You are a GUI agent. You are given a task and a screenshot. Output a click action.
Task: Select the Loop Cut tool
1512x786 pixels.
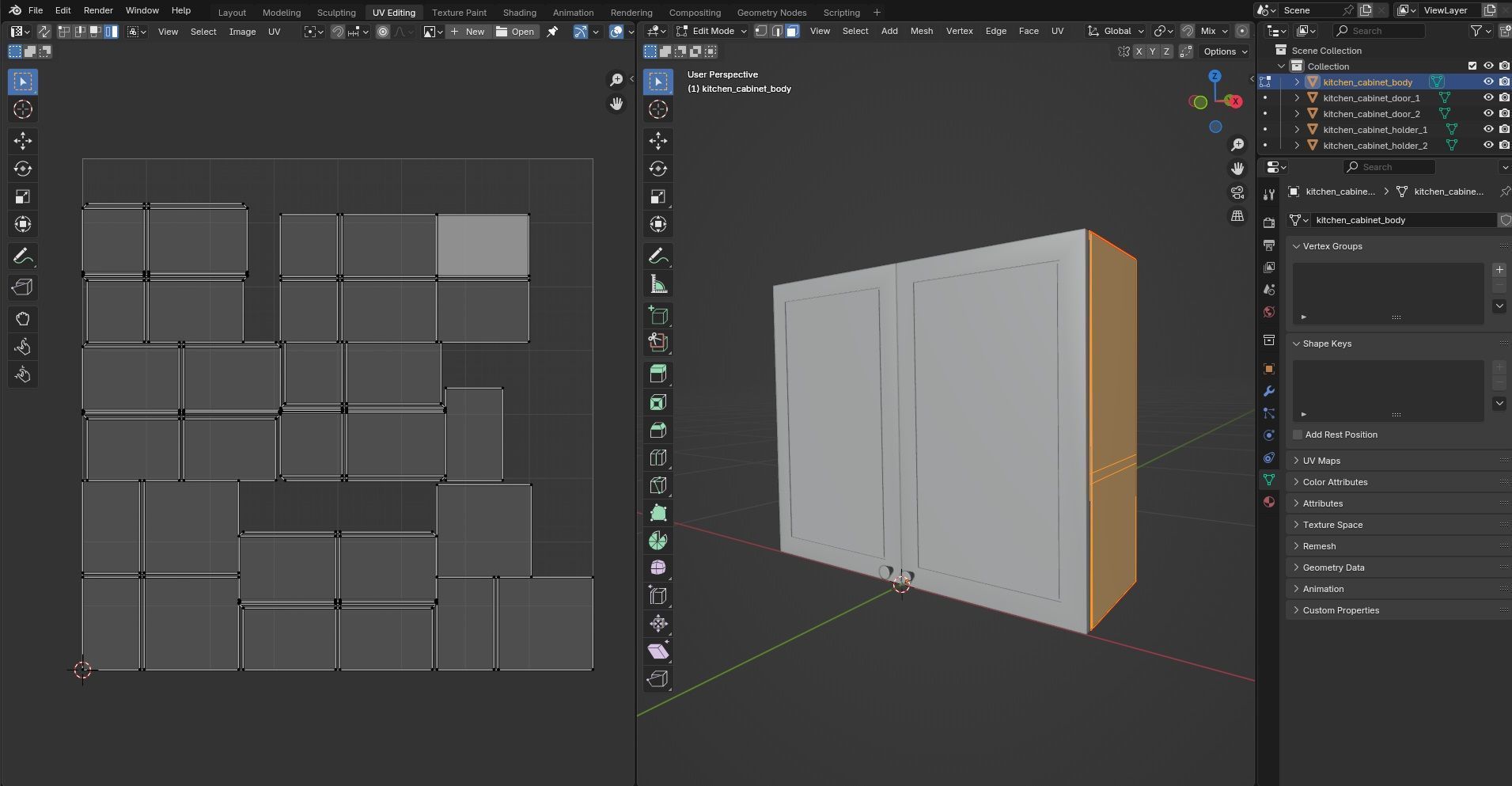click(x=658, y=458)
